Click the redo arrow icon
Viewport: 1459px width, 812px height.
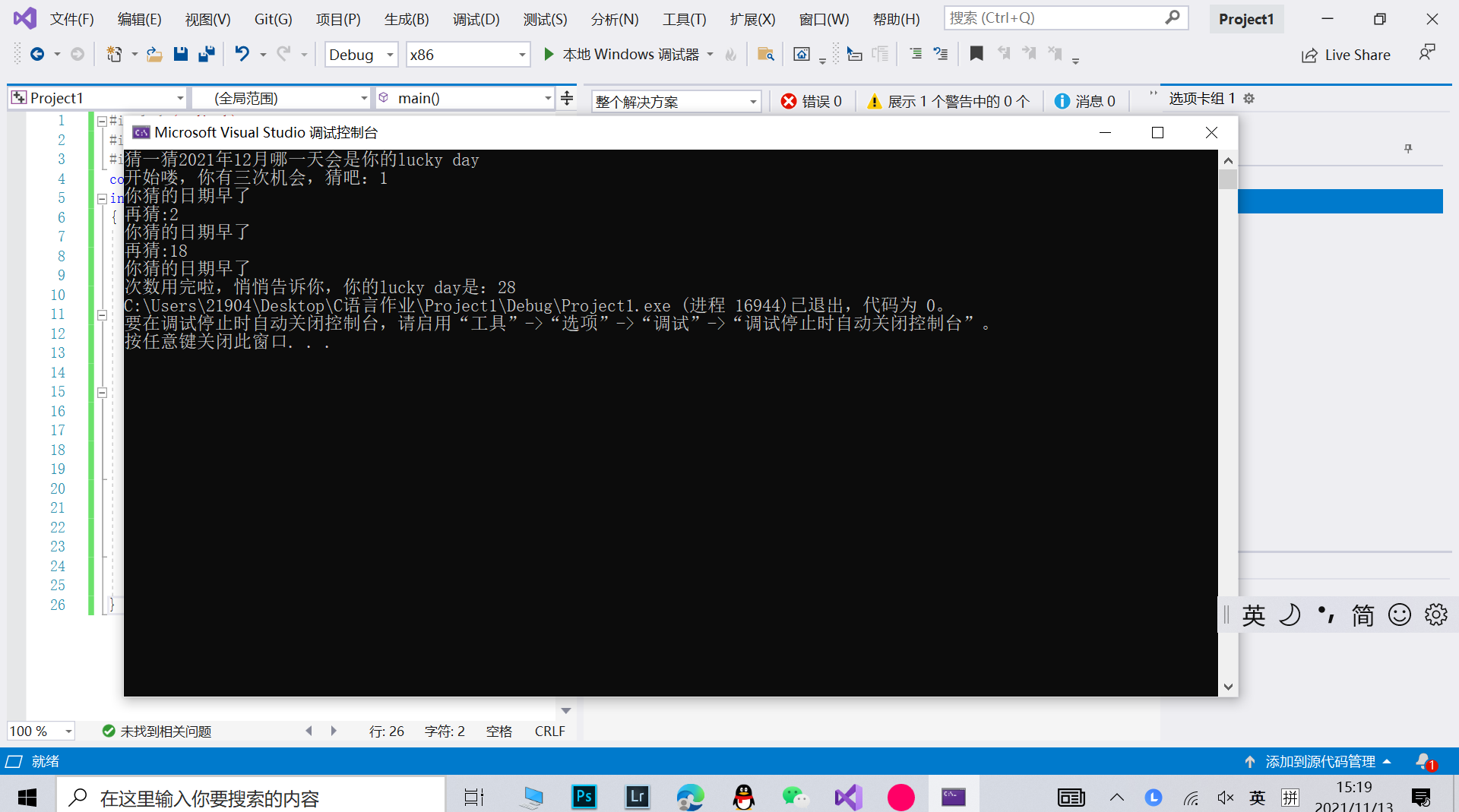point(283,54)
